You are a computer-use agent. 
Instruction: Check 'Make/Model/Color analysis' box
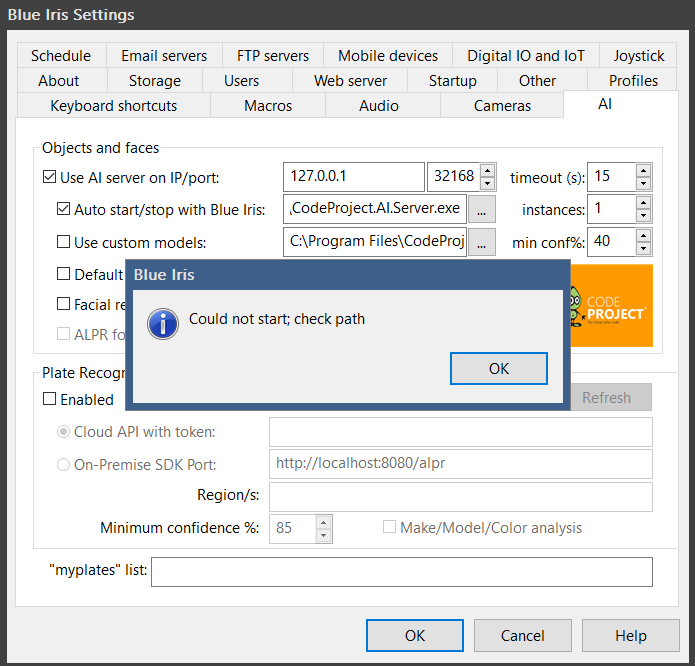pyautogui.click(x=389, y=527)
